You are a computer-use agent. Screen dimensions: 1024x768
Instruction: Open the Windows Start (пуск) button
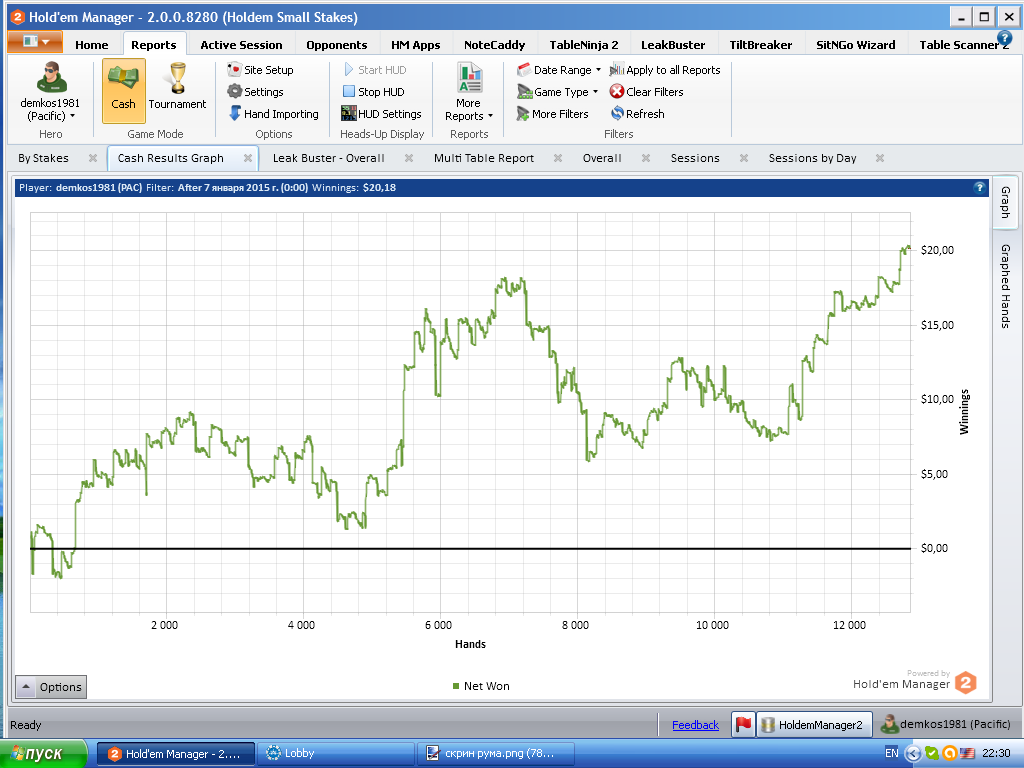pos(43,754)
